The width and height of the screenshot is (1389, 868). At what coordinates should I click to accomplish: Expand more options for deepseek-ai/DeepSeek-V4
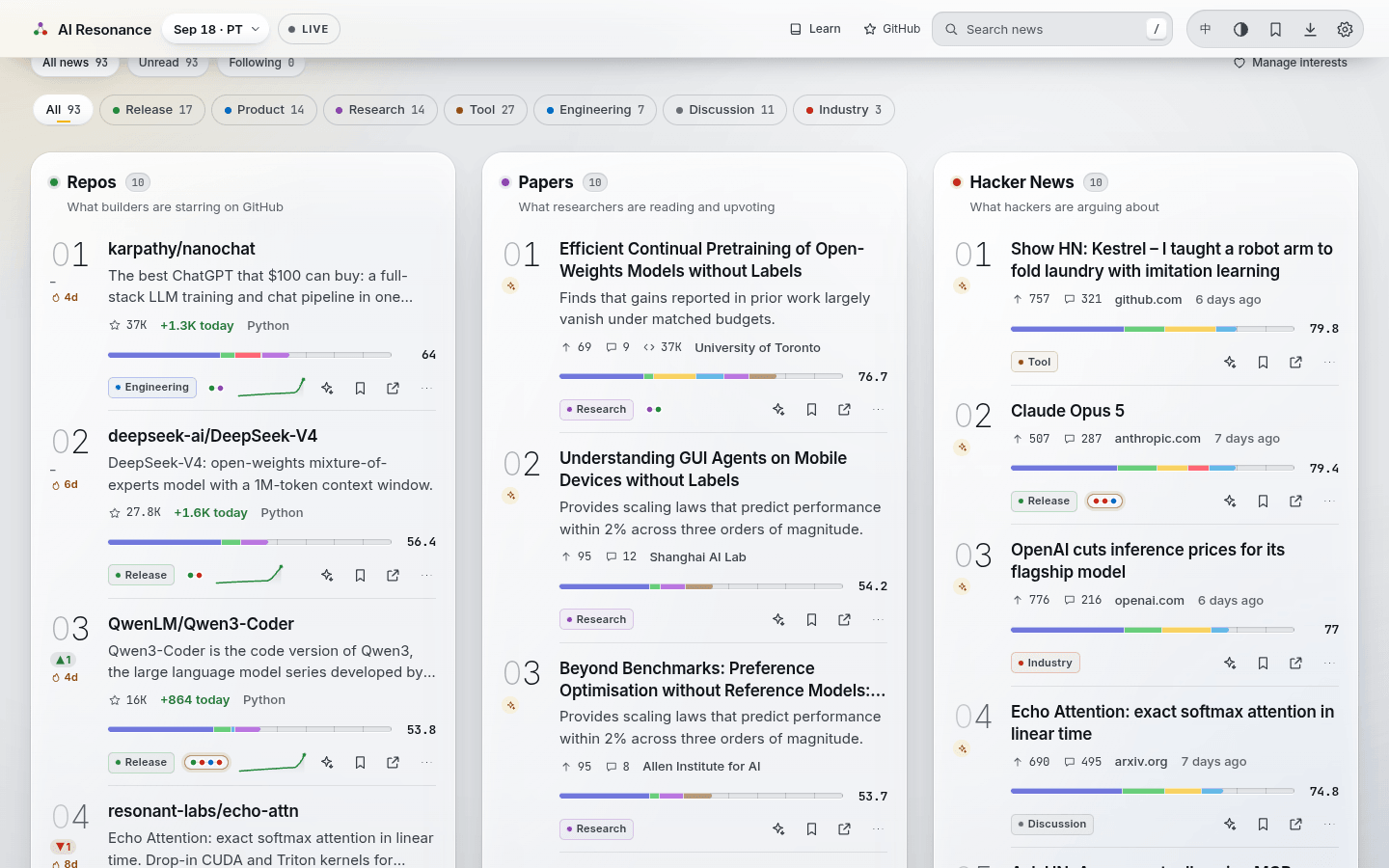click(x=426, y=575)
